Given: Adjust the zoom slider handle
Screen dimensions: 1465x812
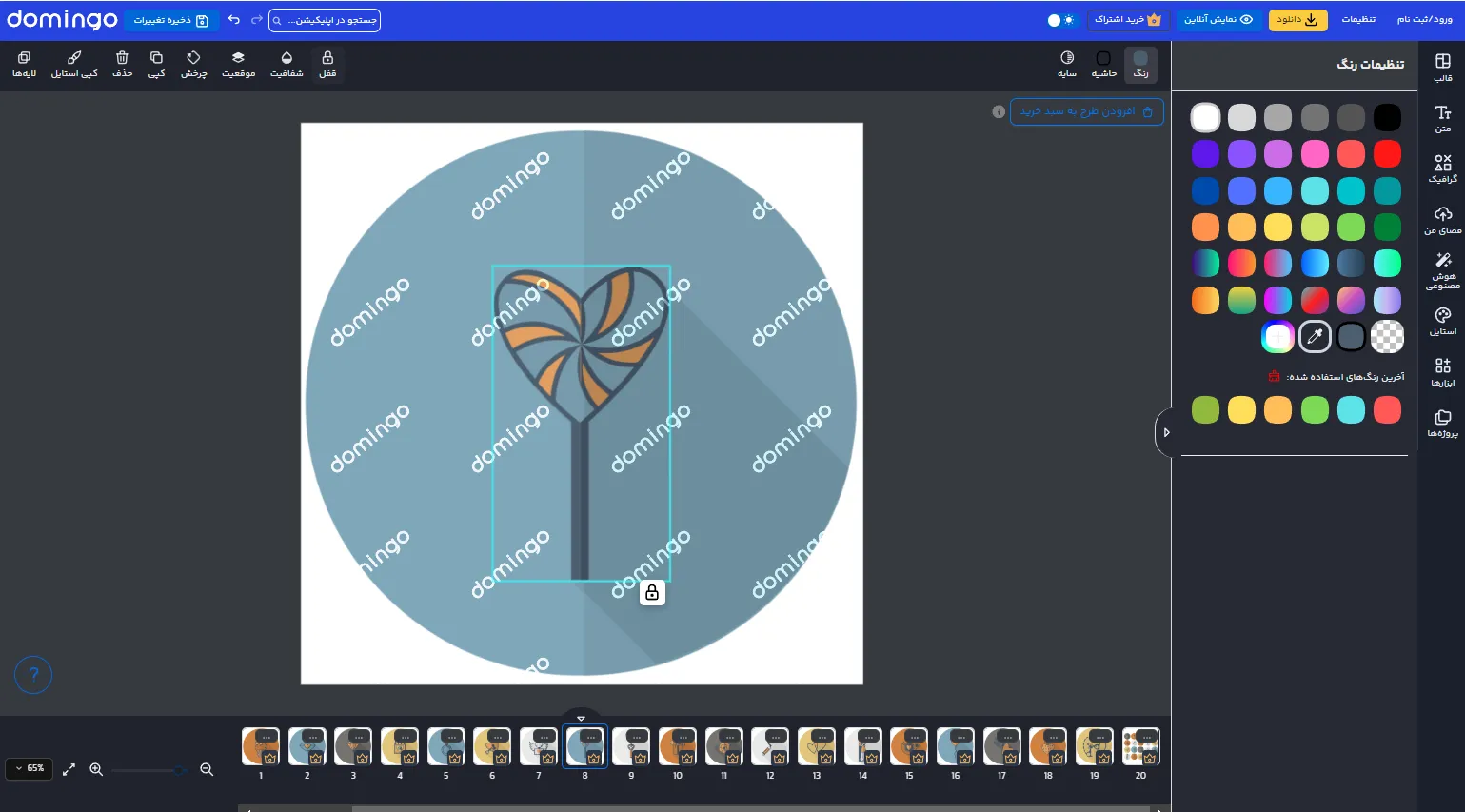Looking at the screenshot, I should tap(179, 769).
